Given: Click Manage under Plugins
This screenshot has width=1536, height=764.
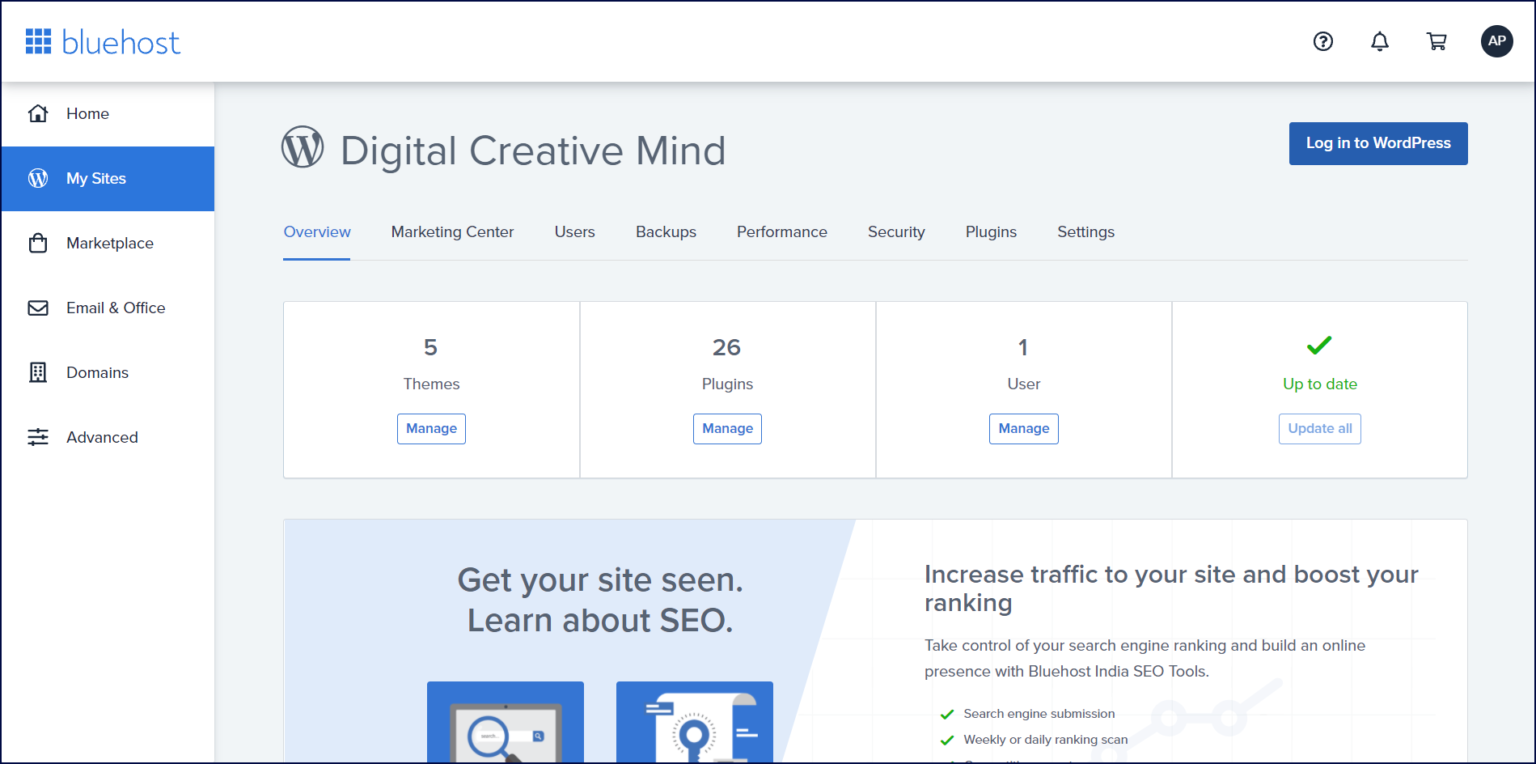Looking at the screenshot, I should point(727,428).
